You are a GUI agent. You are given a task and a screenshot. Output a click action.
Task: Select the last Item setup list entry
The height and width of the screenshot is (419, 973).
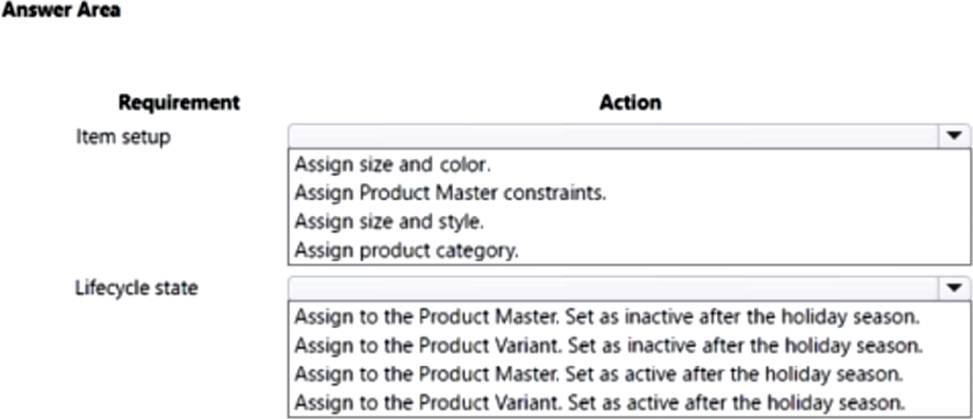click(x=407, y=250)
